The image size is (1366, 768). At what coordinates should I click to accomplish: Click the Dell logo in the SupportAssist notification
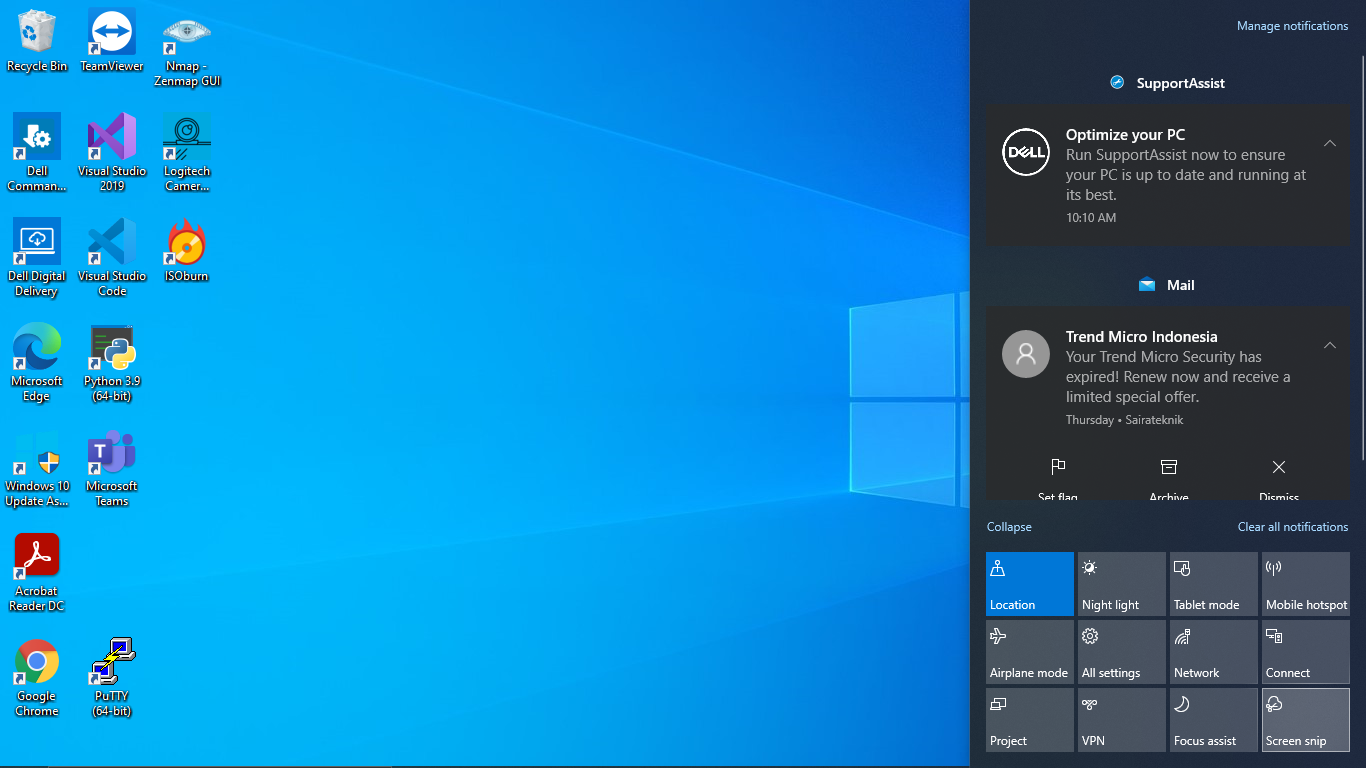1026,152
